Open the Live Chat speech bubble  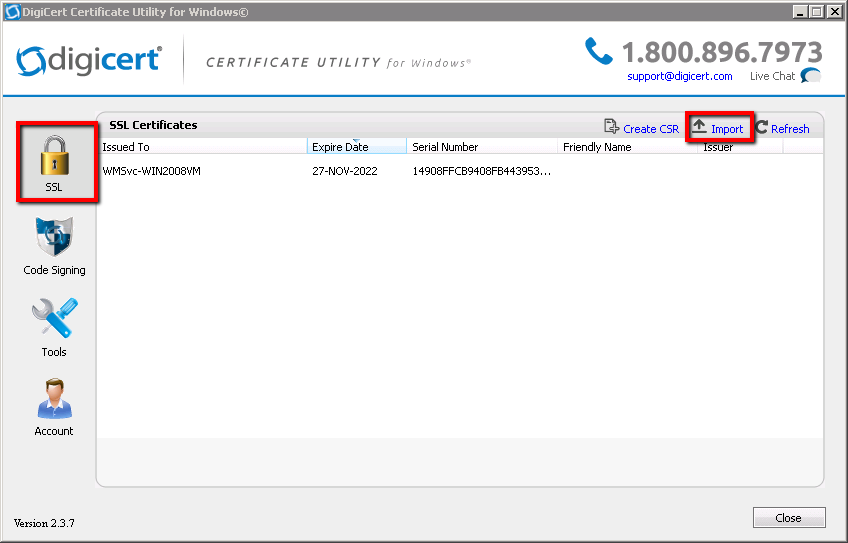coord(811,76)
